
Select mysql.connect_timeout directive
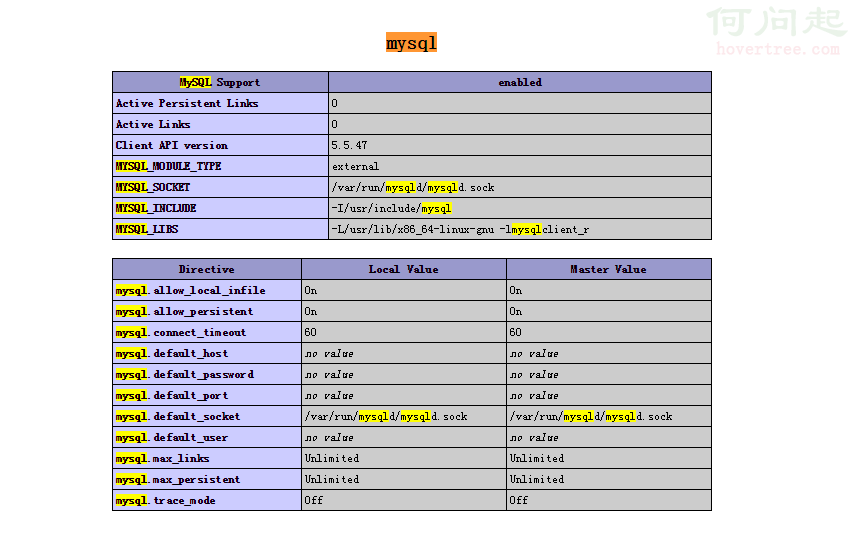181,332
